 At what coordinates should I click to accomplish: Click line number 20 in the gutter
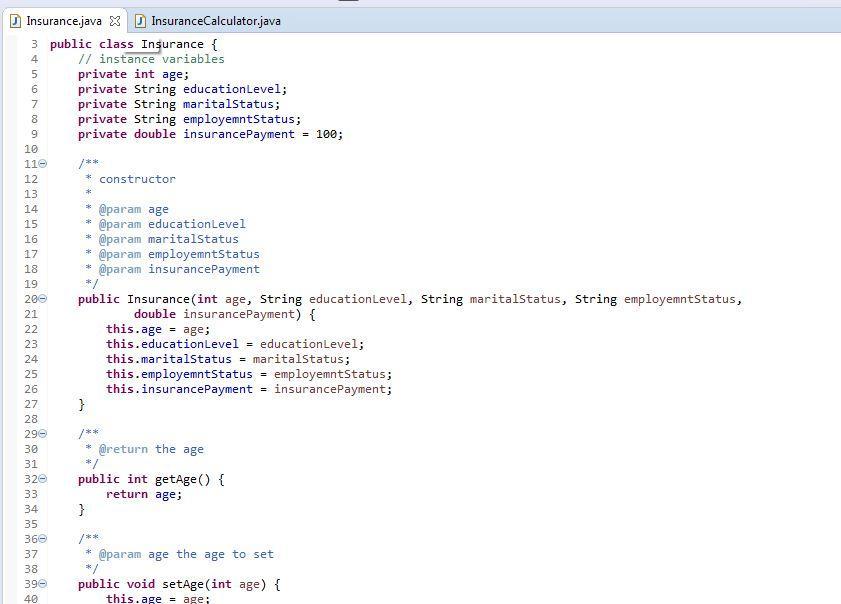tap(33, 299)
